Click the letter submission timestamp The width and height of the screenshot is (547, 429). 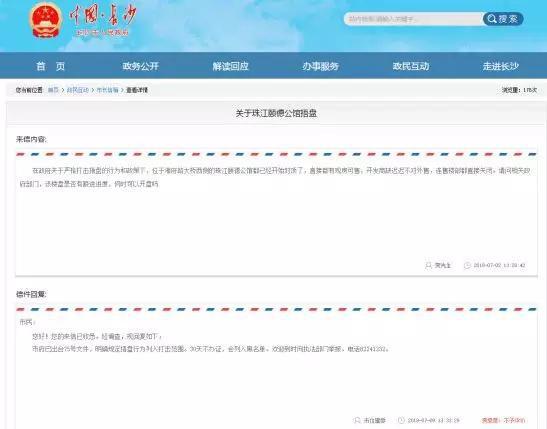pyautogui.click(x=500, y=266)
